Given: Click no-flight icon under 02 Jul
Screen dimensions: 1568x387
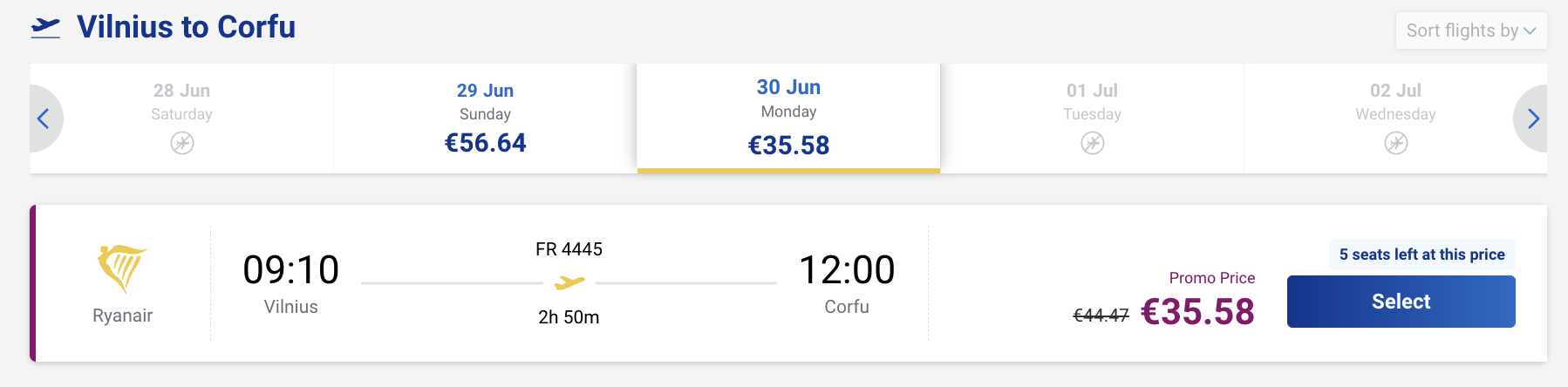Looking at the screenshot, I should [x=1396, y=143].
